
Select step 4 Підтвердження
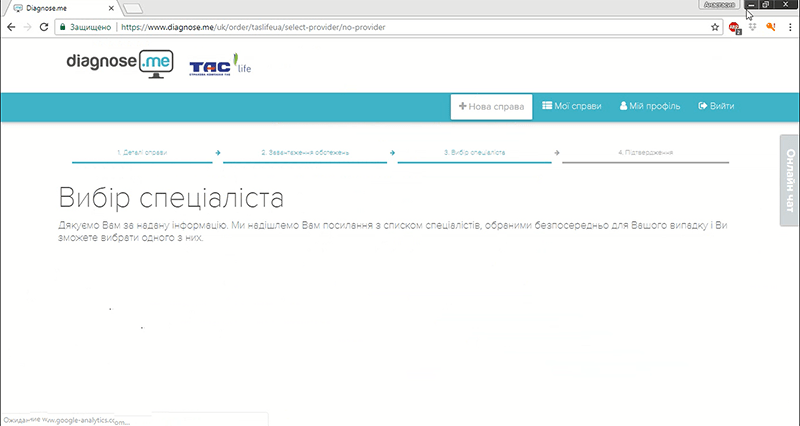(645, 153)
